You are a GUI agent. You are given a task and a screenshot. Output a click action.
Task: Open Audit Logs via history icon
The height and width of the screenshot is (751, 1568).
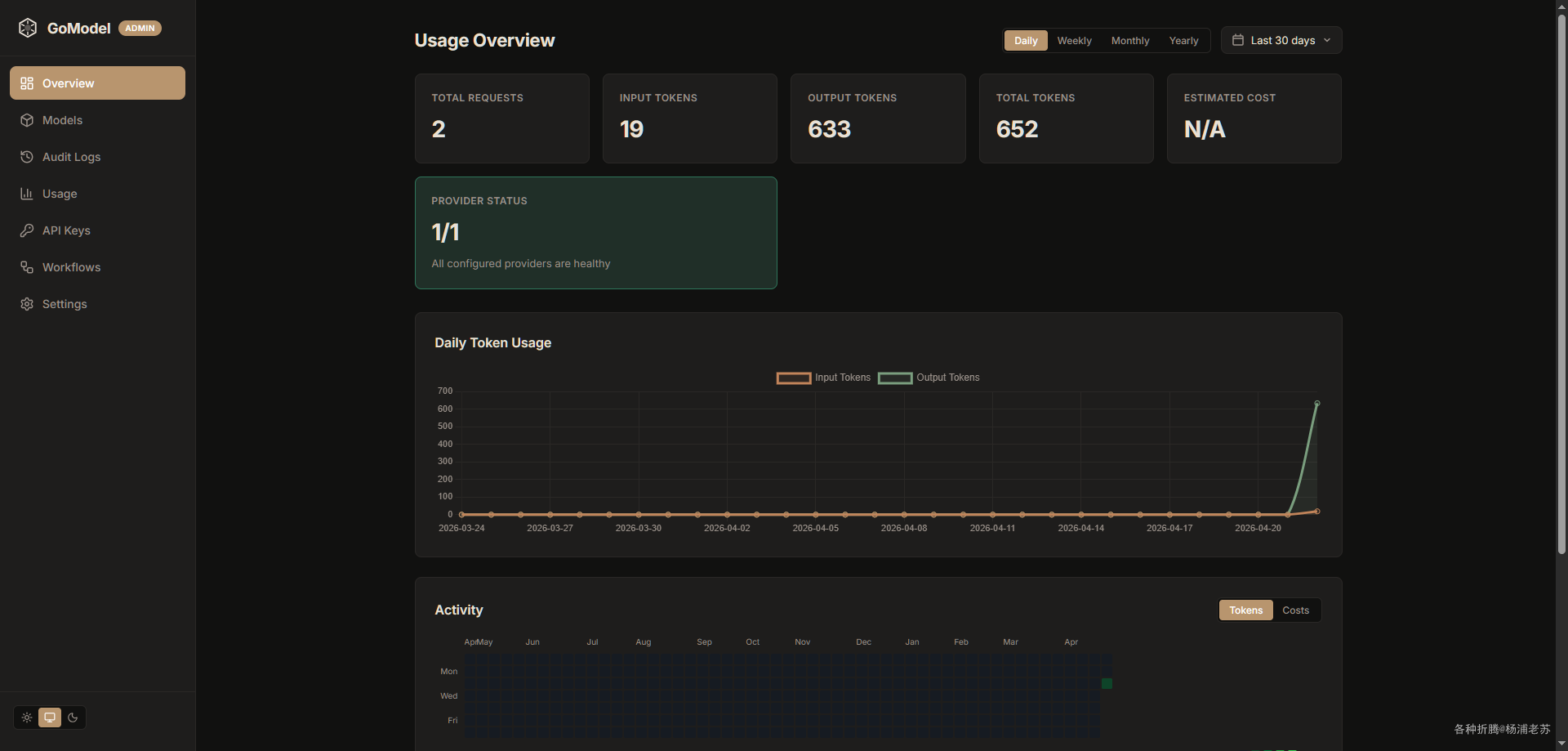tap(27, 157)
